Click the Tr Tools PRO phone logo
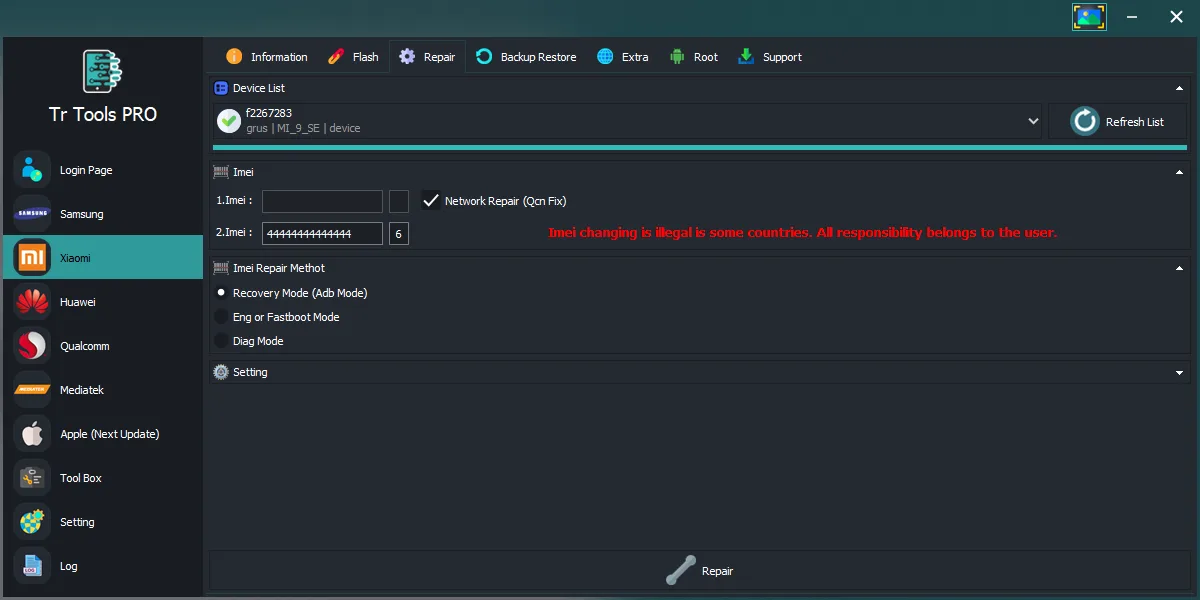Viewport: 1200px width, 600px height. [x=102, y=71]
